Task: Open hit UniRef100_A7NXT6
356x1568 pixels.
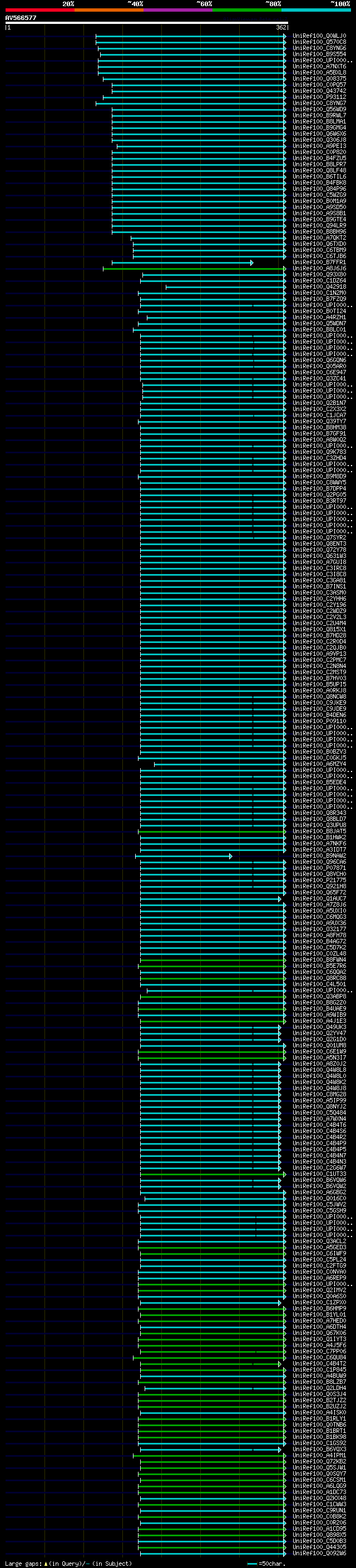Action: coord(319,67)
